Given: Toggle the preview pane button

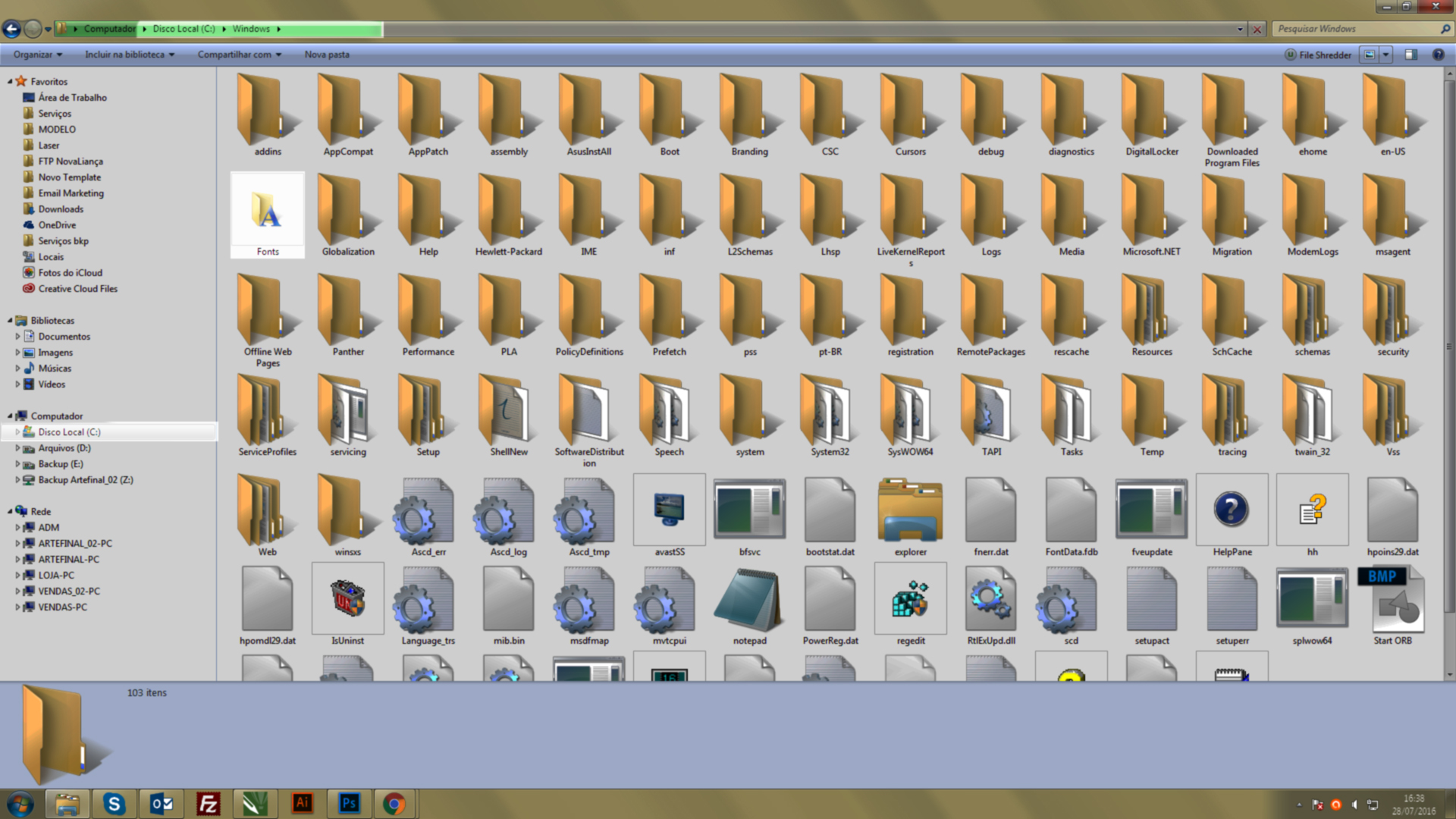Looking at the screenshot, I should click(1410, 55).
